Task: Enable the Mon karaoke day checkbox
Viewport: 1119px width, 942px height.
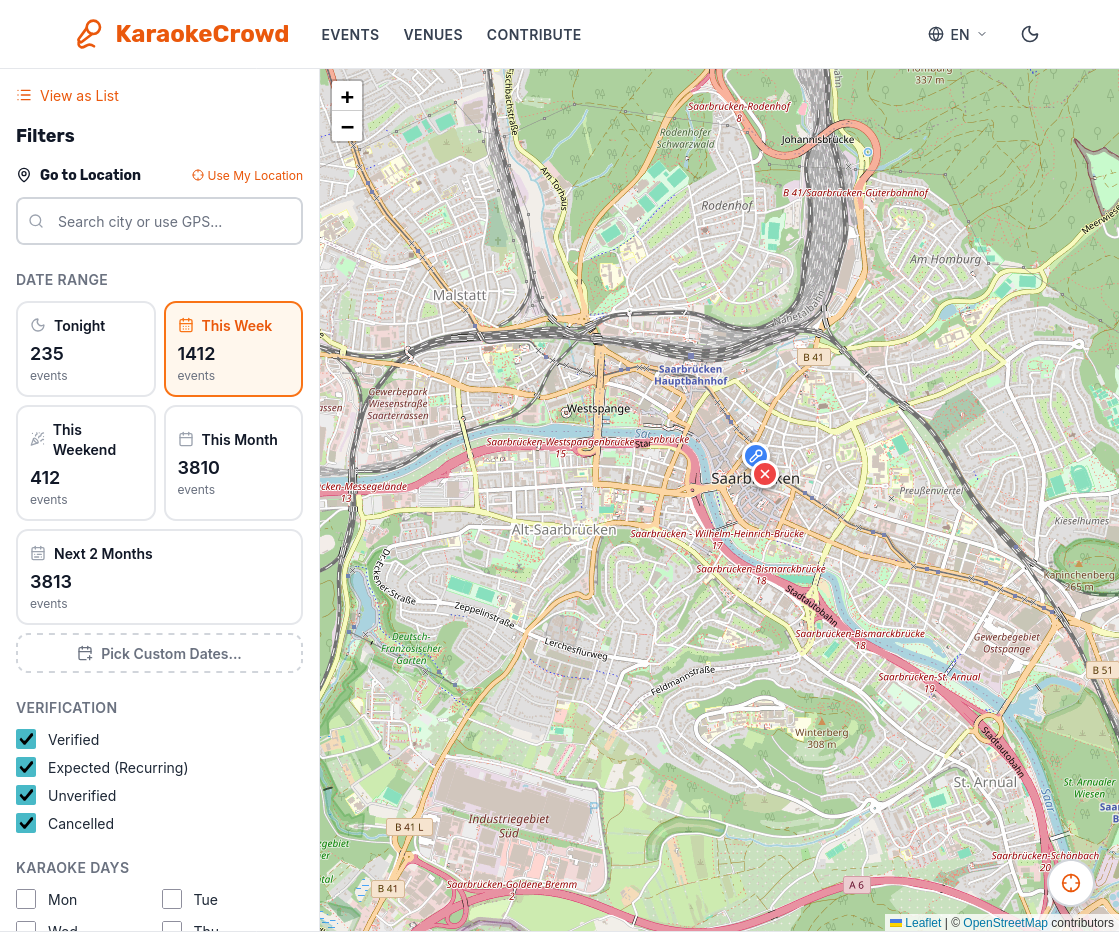Action: pyautogui.click(x=26, y=900)
